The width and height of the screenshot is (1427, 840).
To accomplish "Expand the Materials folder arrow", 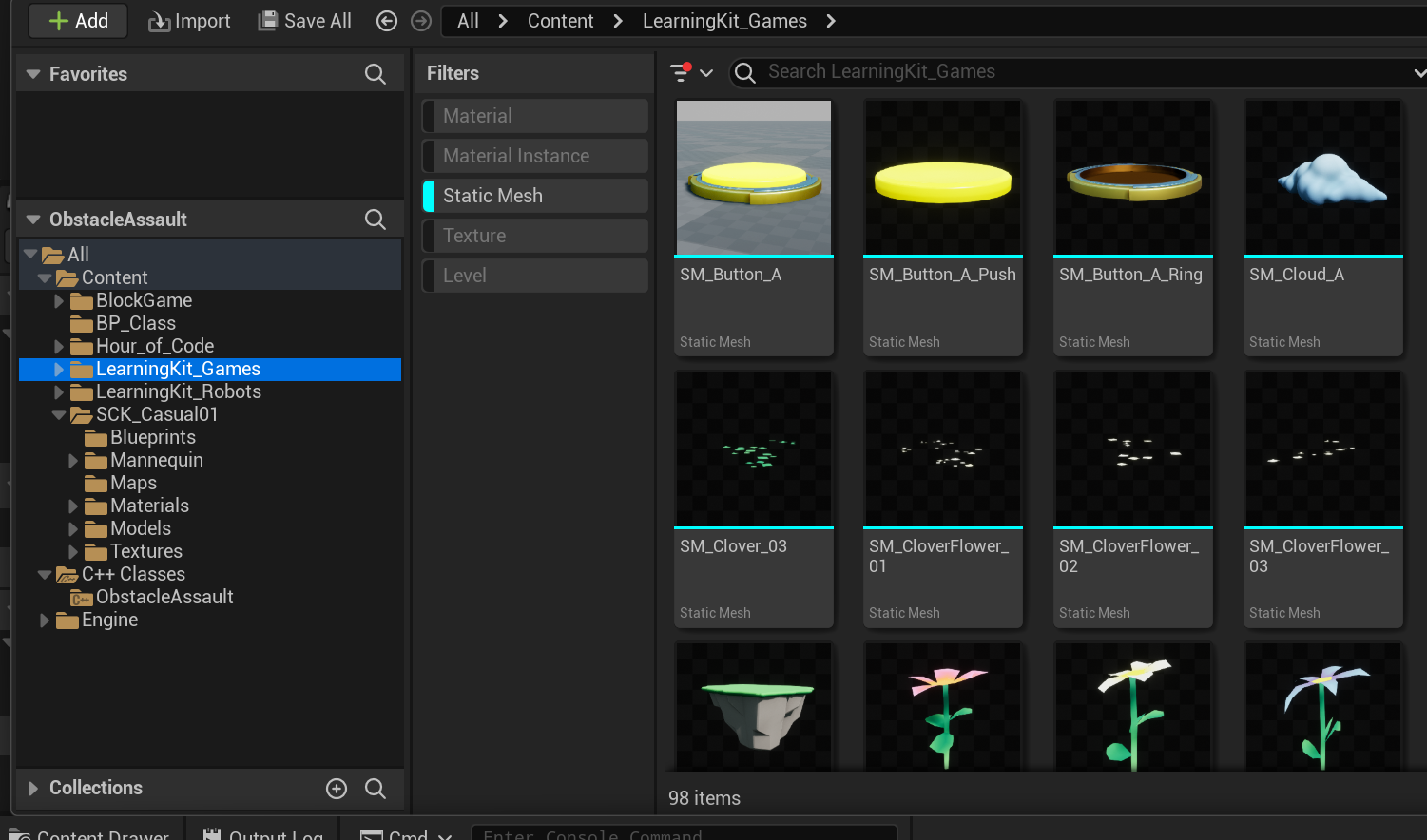I will point(73,506).
